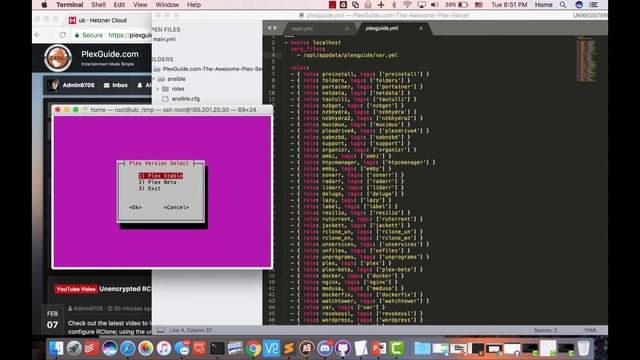This screenshot has width=640, height=360.
Task: Click the red recording icon in menu bar
Action: tap(332, 5)
